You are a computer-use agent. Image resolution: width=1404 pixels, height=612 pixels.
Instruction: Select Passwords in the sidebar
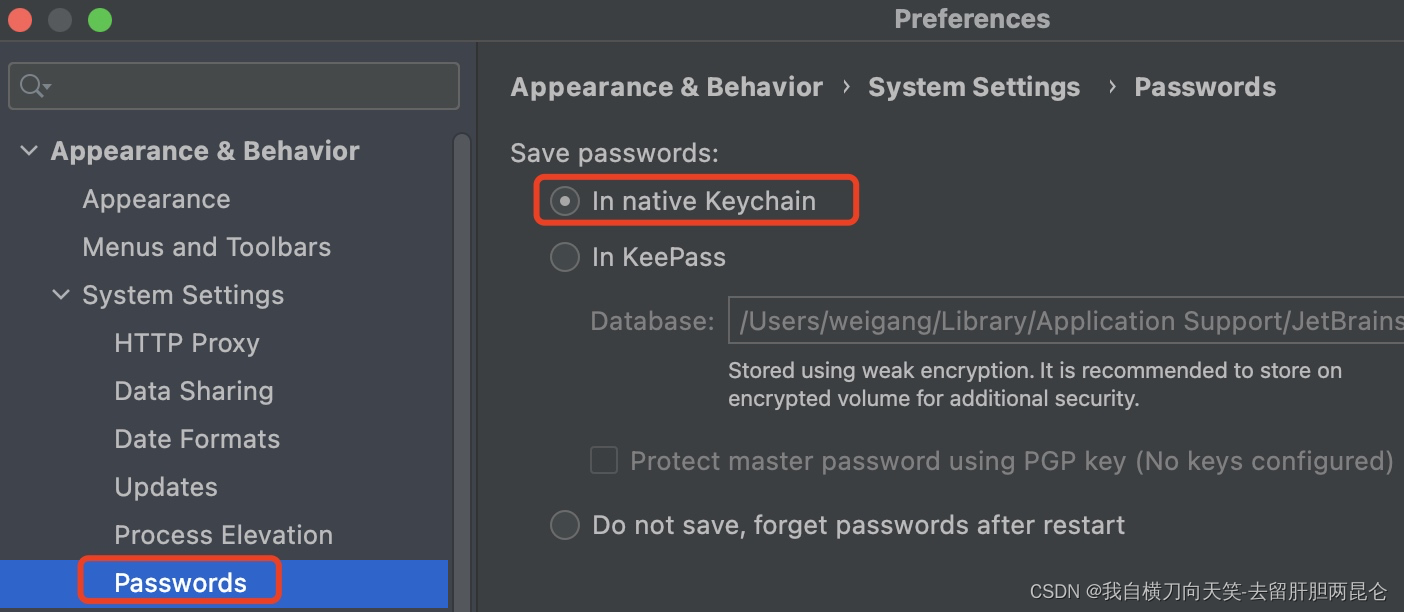(x=180, y=582)
